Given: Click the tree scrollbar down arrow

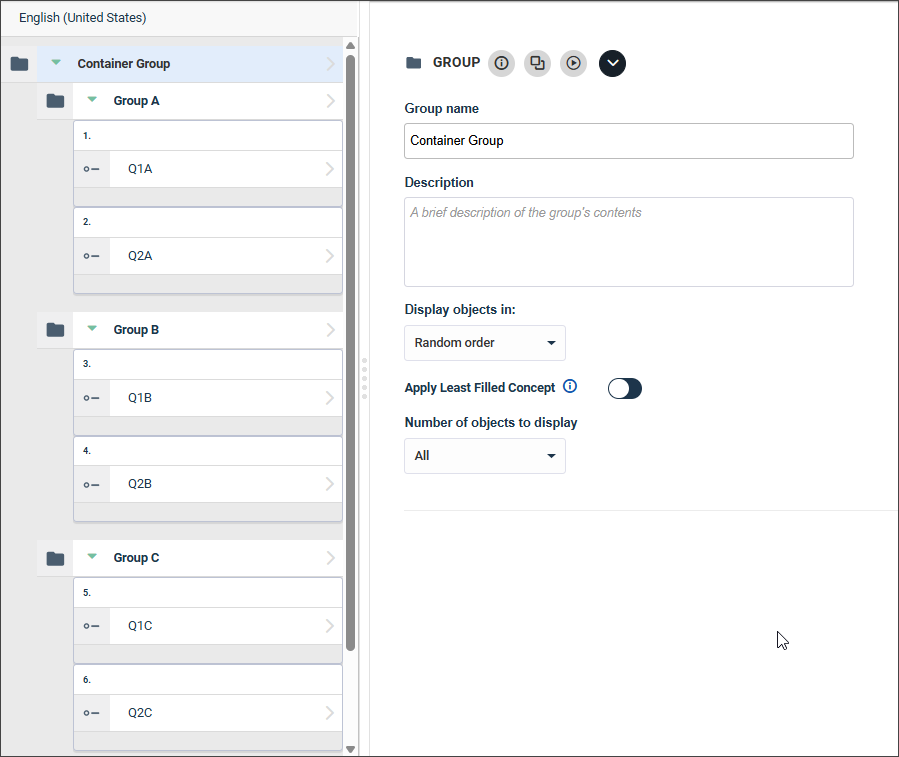Looking at the screenshot, I should pyautogui.click(x=350, y=750).
